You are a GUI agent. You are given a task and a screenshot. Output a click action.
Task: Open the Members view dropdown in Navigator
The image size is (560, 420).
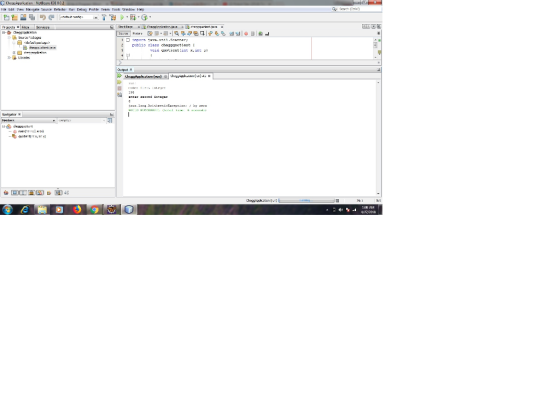(29, 121)
